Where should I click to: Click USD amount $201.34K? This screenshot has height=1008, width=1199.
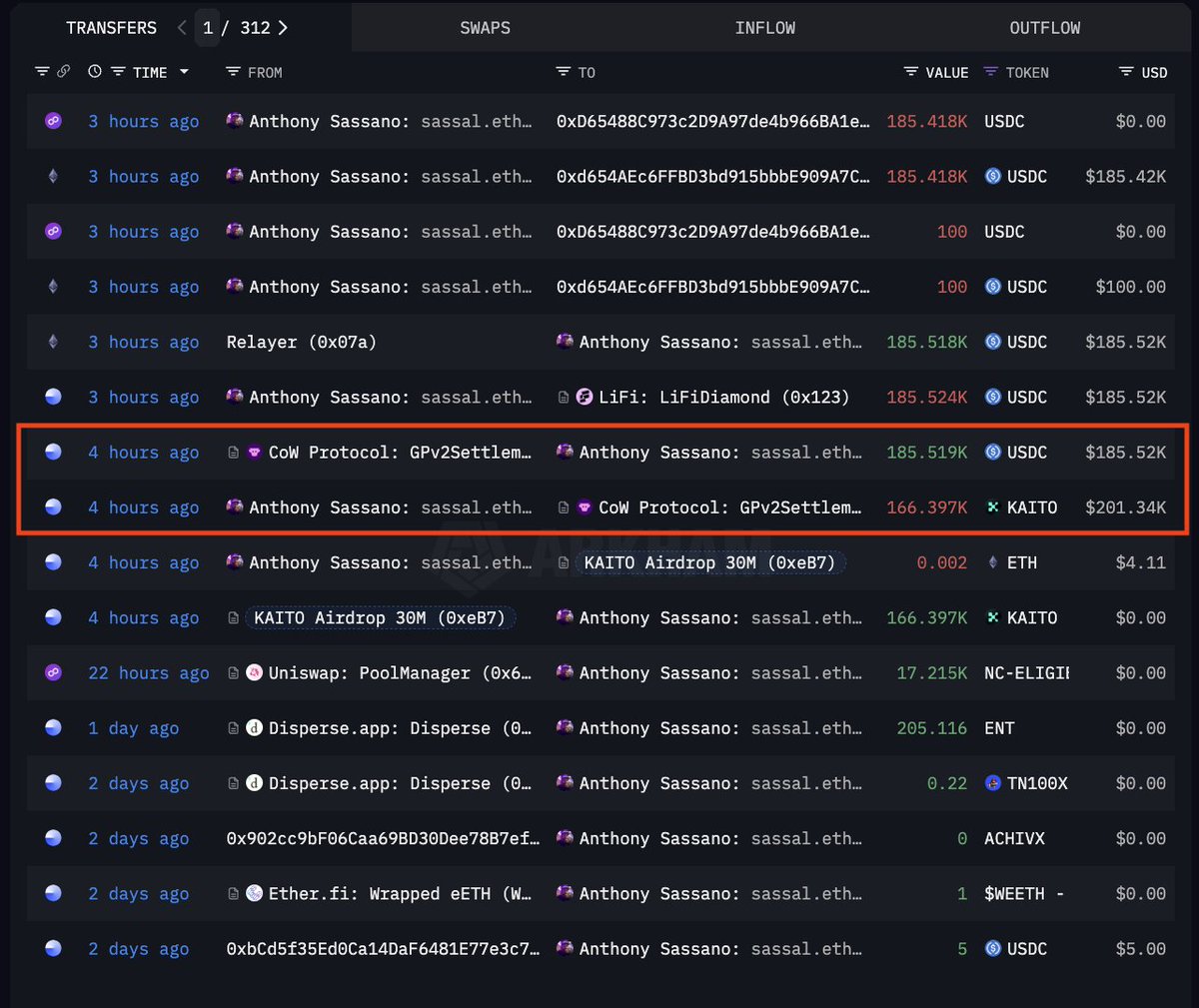tap(1126, 506)
